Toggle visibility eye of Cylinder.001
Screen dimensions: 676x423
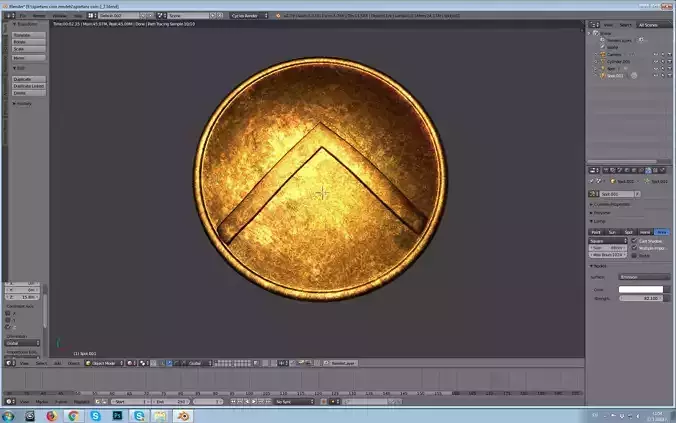click(656, 61)
